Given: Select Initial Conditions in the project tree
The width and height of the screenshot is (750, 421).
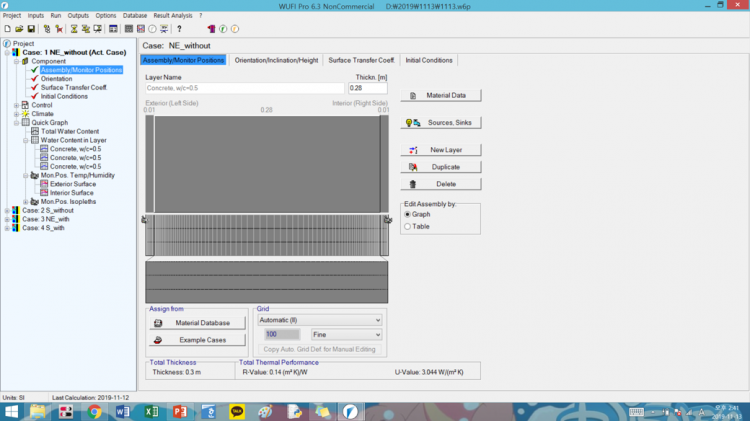Looking at the screenshot, I should 65,96.
